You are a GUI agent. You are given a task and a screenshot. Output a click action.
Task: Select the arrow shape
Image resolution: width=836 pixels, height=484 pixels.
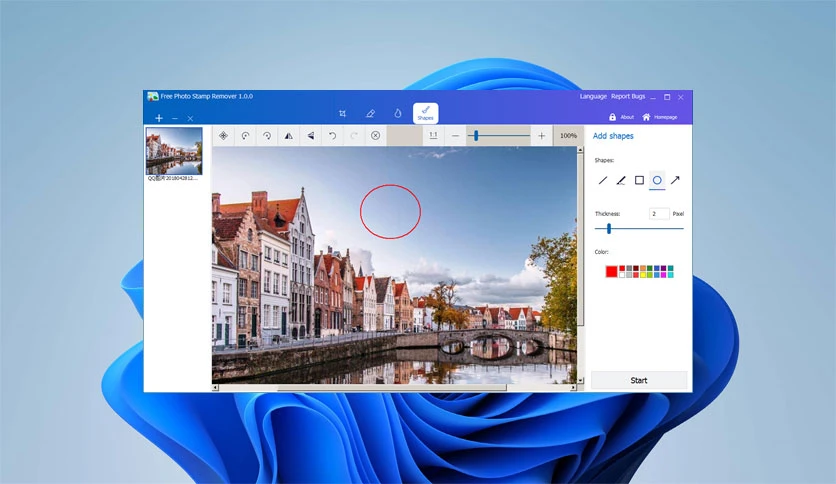coord(675,180)
